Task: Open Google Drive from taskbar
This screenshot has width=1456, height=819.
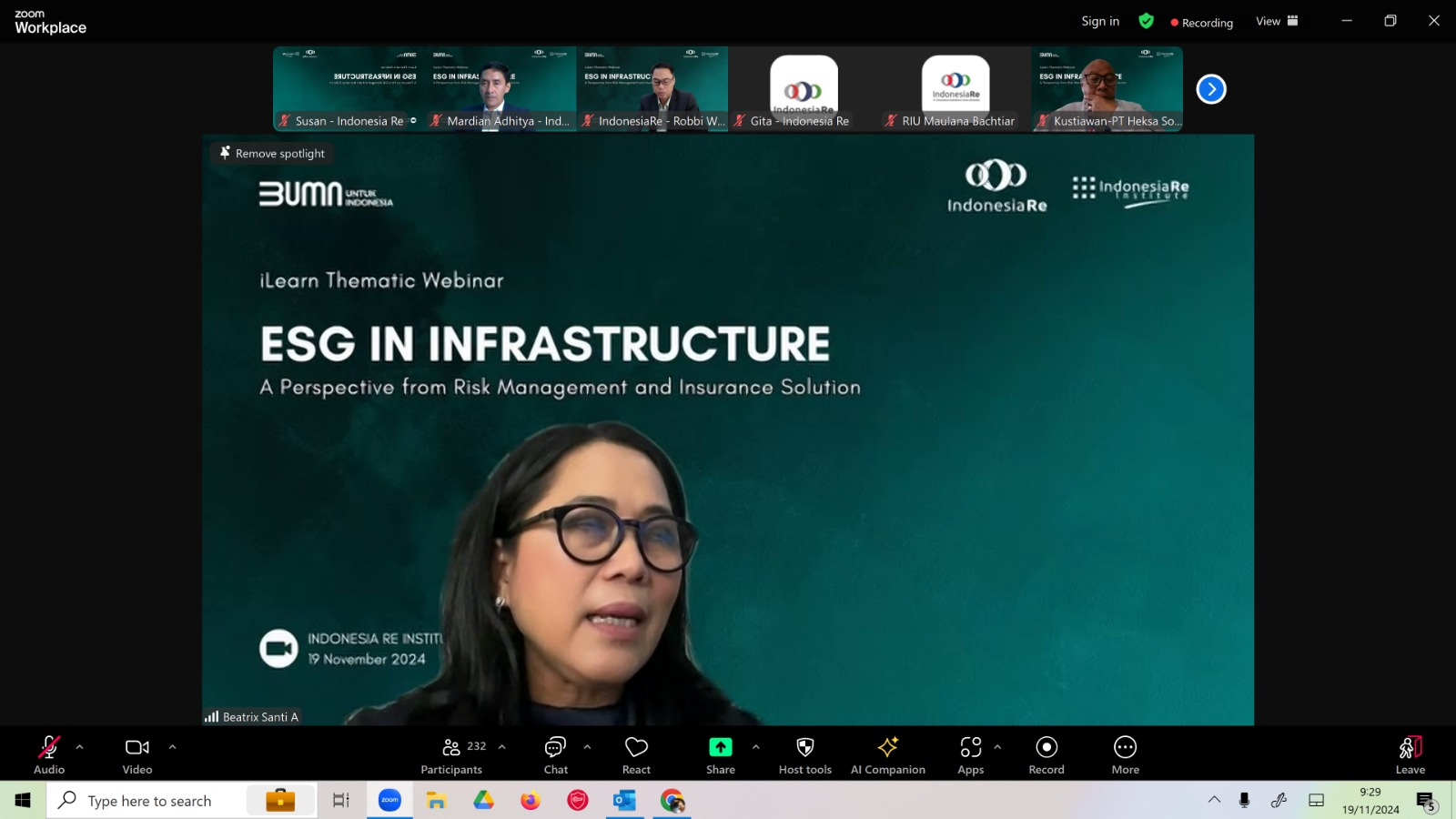Action: point(483,800)
